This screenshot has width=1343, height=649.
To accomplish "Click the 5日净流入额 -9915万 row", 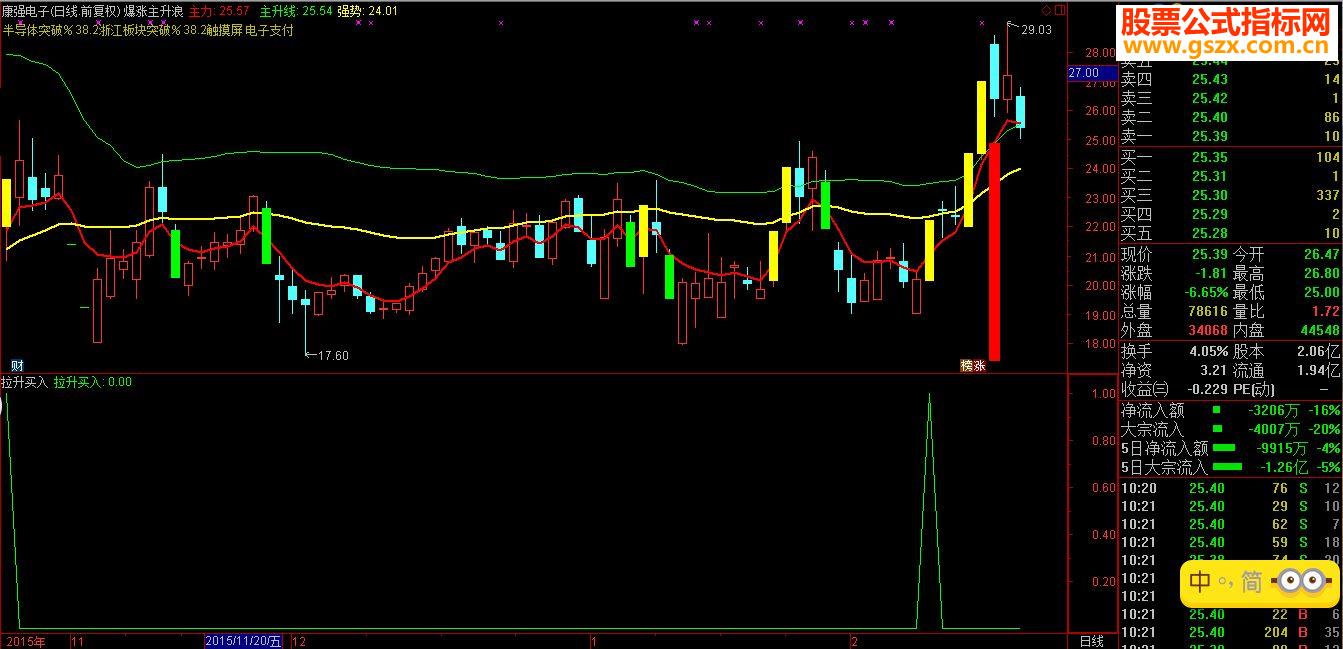I will coord(1230,448).
